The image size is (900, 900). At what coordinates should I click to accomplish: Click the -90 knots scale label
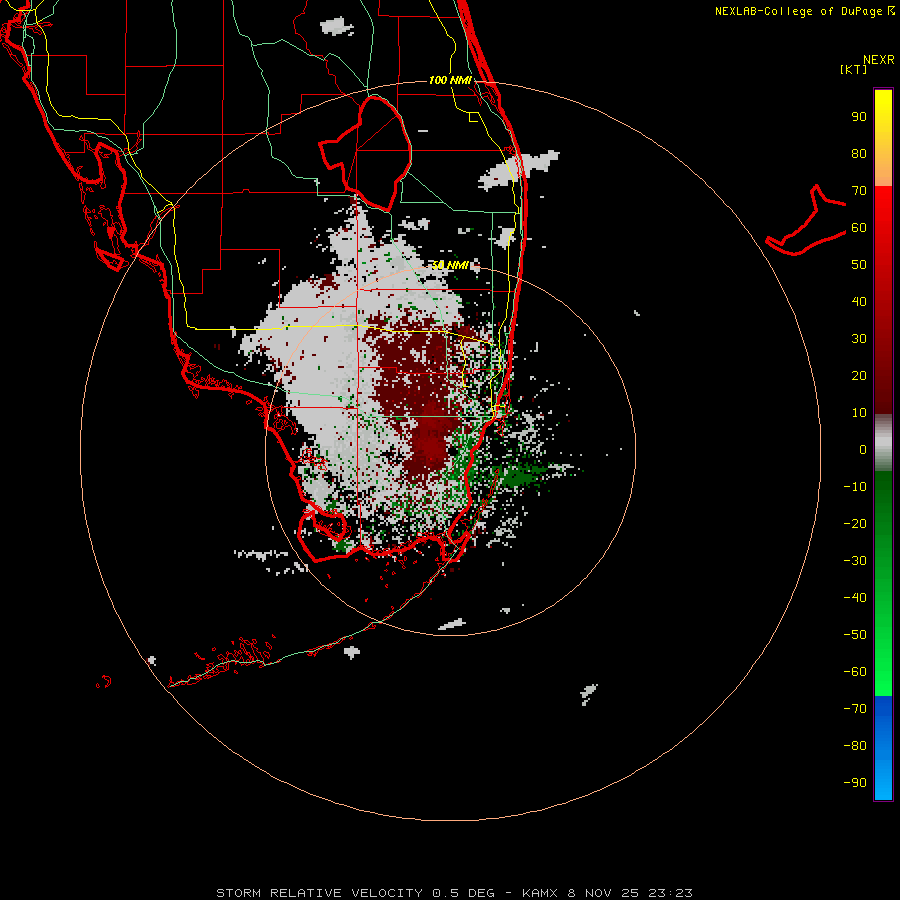click(855, 782)
